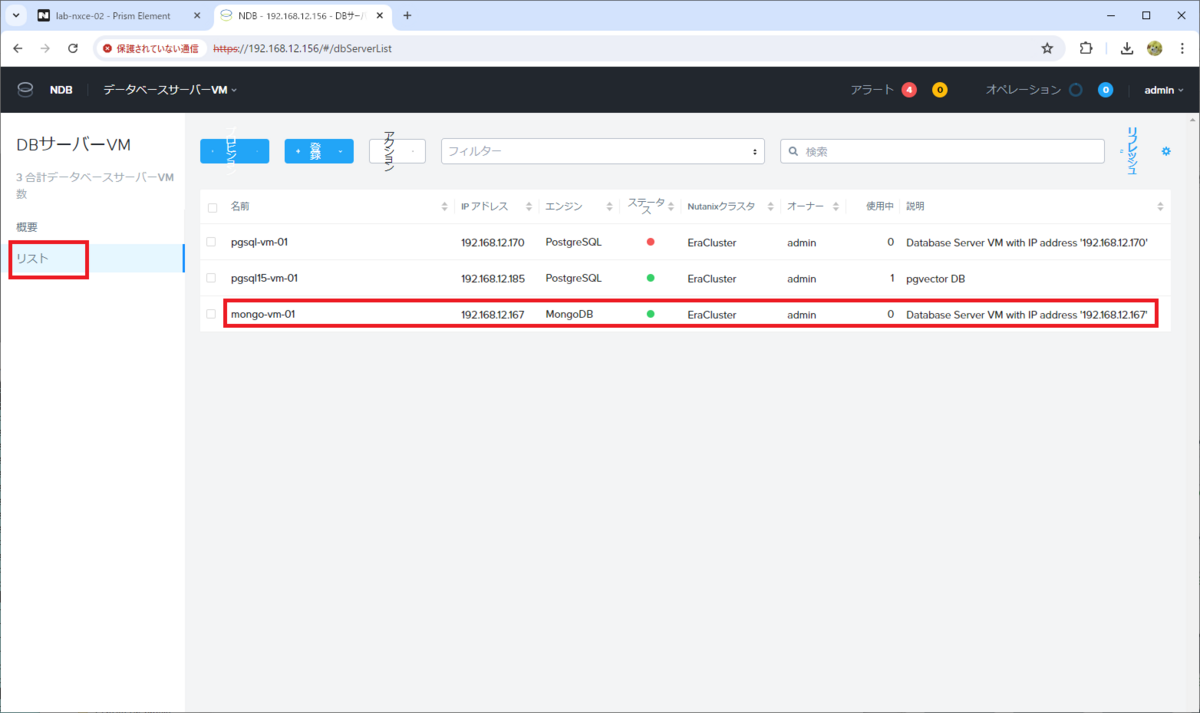1200x713 pixels.
Task: Open the tab search dropdown arrow
Action: [14, 16]
